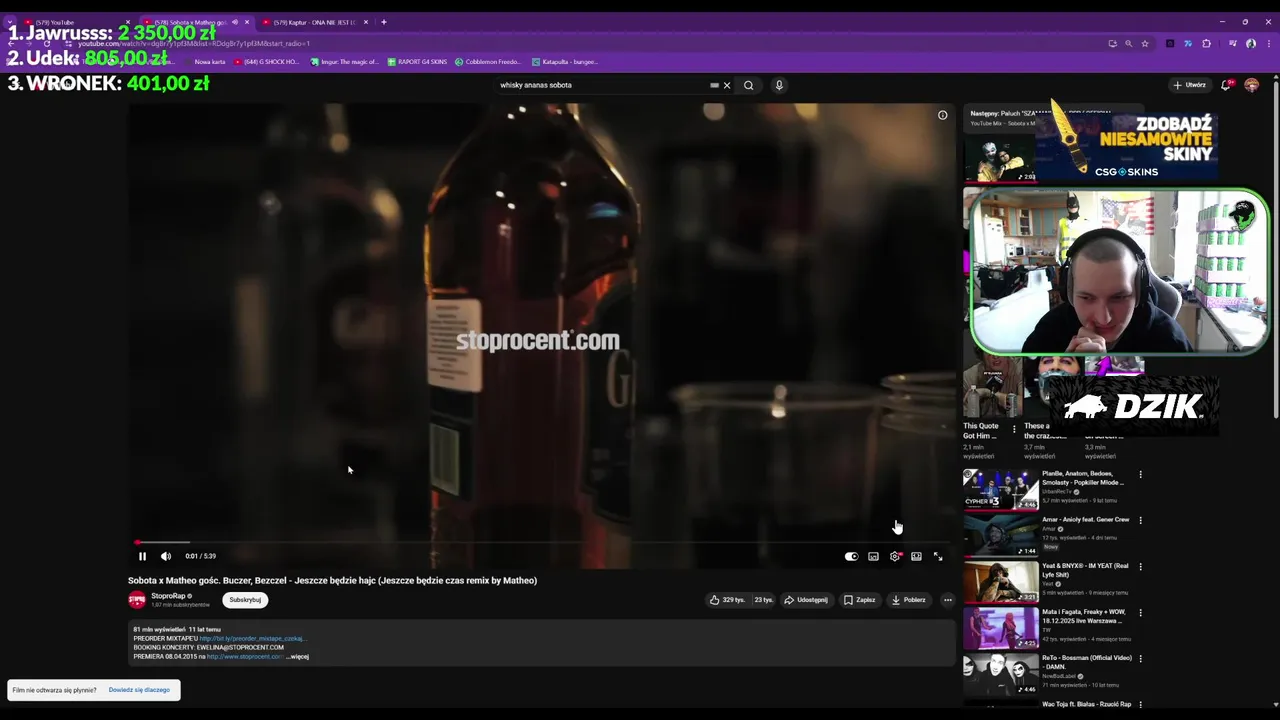The height and width of the screenshot is (720, 1280).
Task: Open YouTube notifications via the bell icon
Action: pyautogui.click(x=1226, y=85)
